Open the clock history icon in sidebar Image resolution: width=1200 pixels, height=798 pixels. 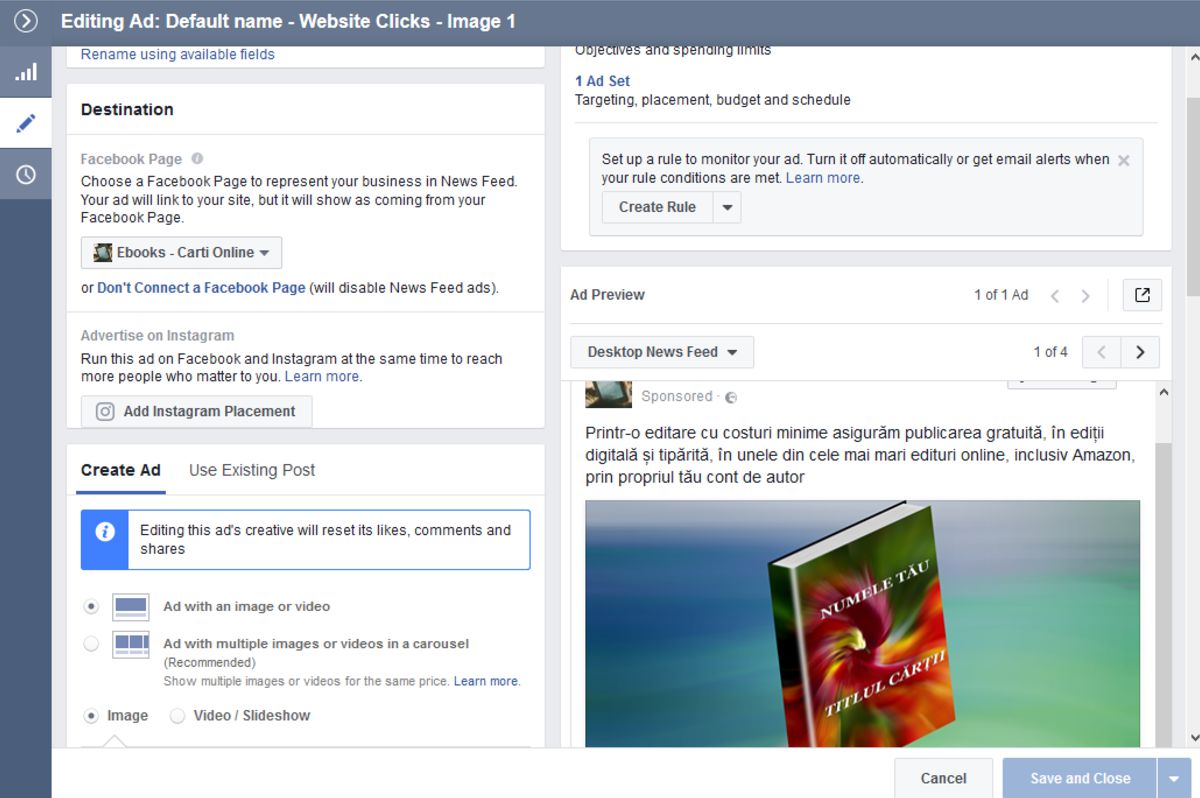[x=25, y=174]
